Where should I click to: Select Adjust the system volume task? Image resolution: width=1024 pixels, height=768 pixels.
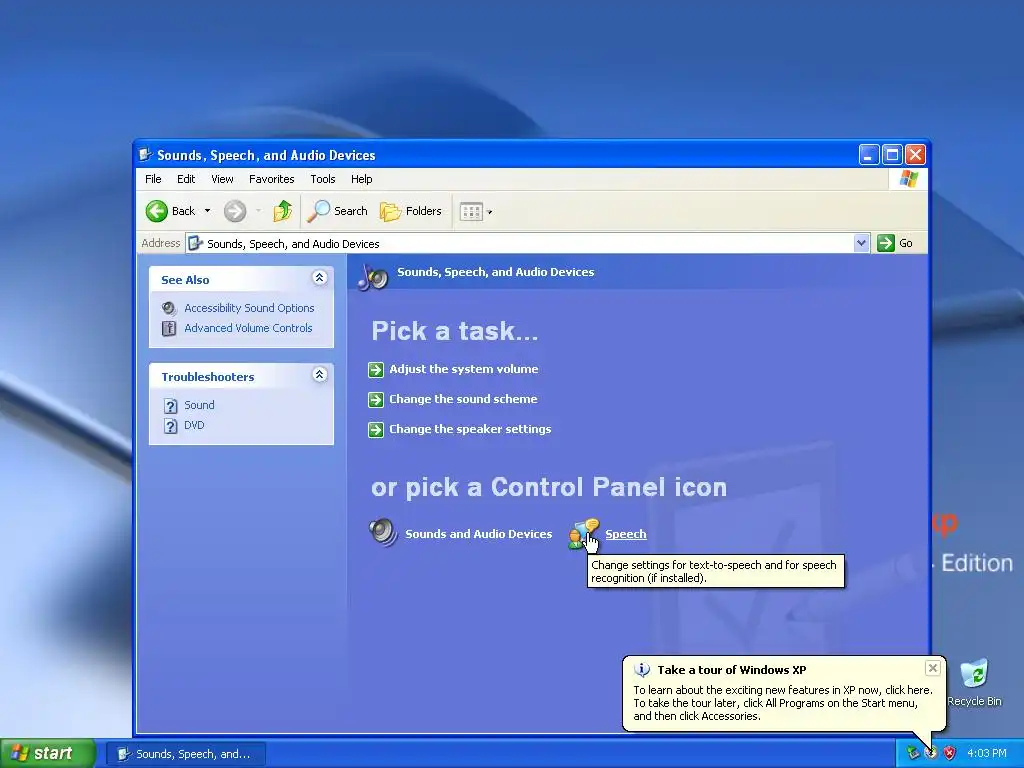tap(464, 369)
